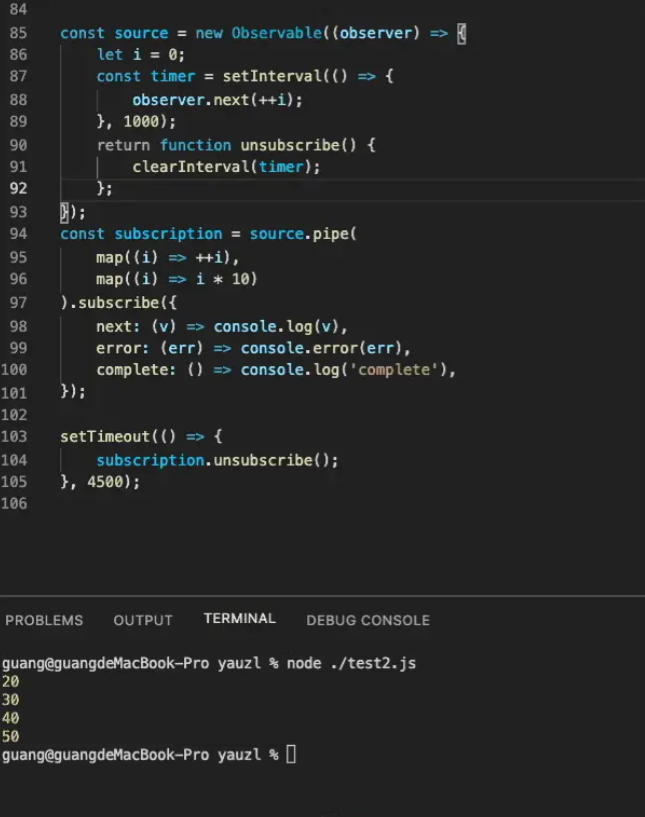
Task: Switch to the OUTPUT tab
Action: (x=143, y=620)
